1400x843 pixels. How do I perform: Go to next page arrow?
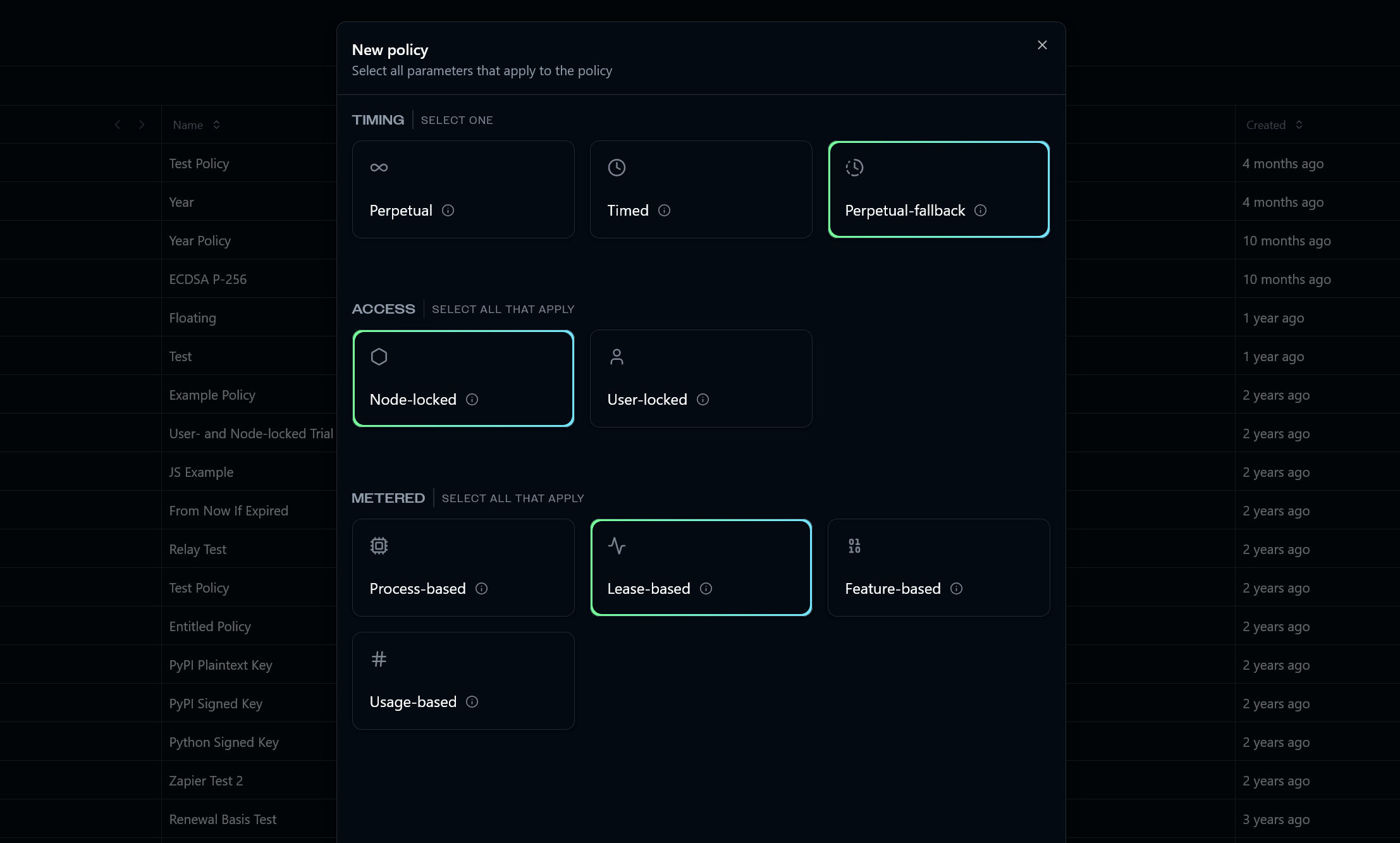[x=142, y=125]
